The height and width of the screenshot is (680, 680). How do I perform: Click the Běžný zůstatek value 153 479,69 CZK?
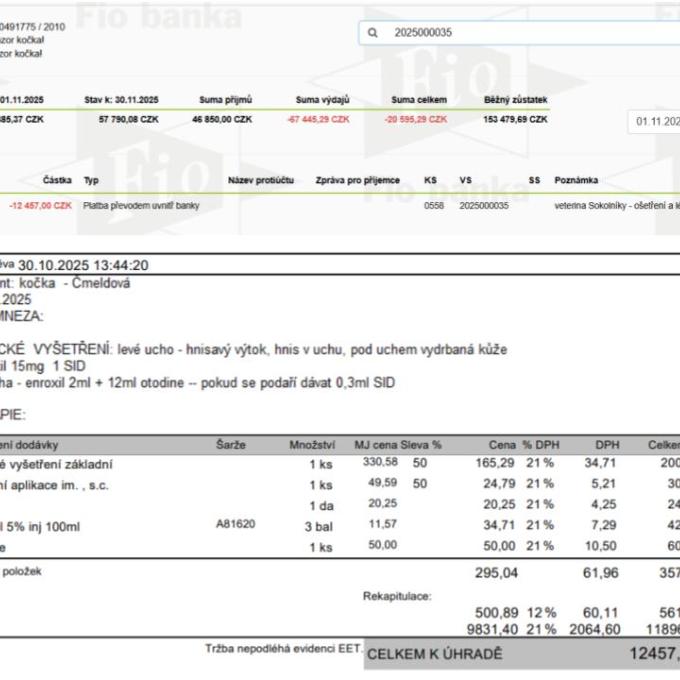pyautogui.click(x=515, y=119)
